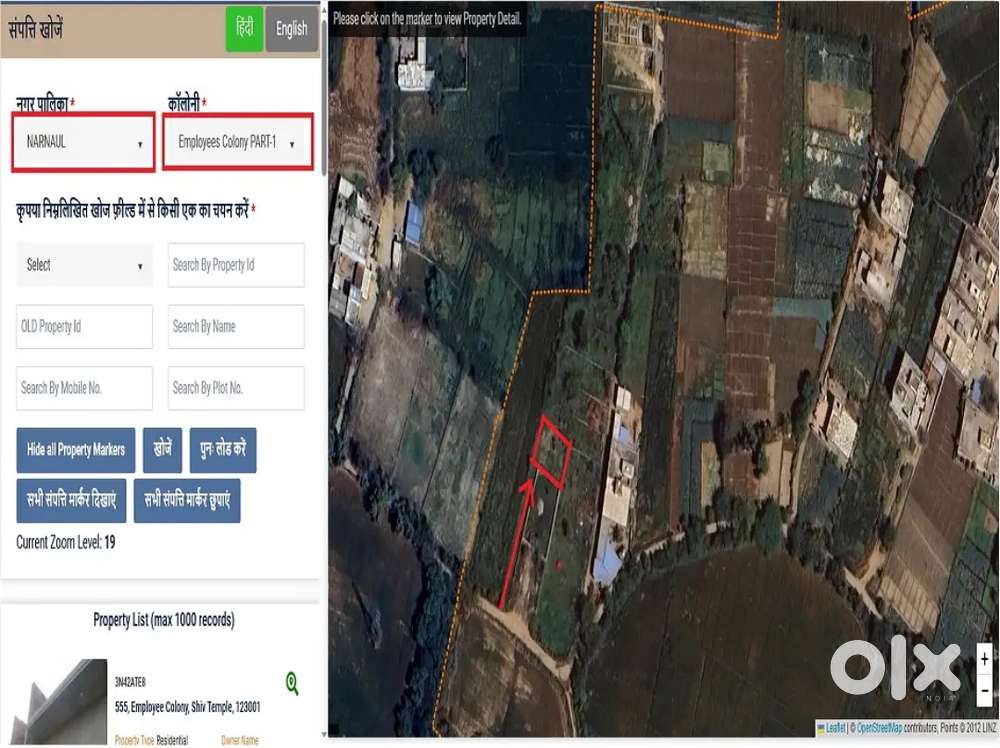Zoom in the map with plus button
This screenshot has height=748, width=1000.
click(985, 659)
